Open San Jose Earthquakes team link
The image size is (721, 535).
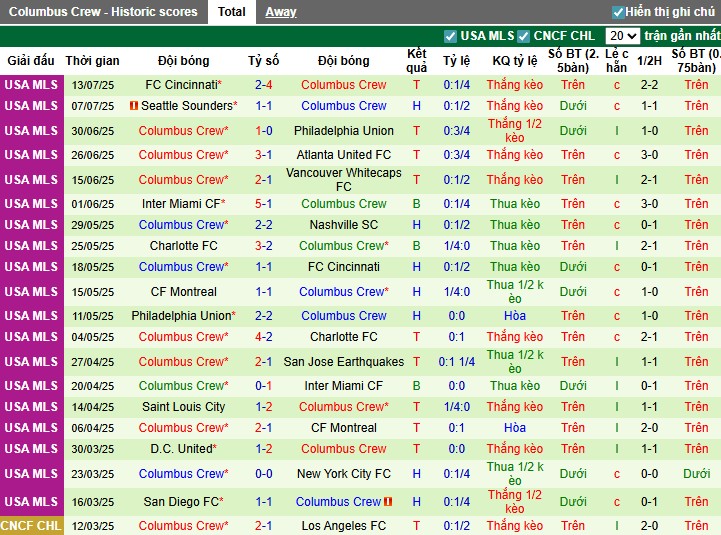(x=343, y=362)
